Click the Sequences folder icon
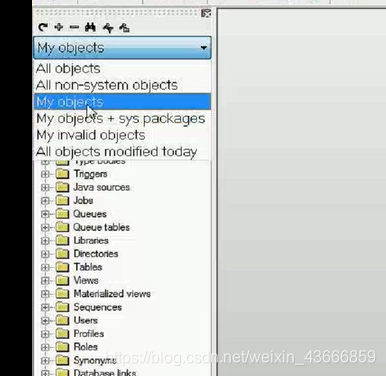386x376 pixels. point(62,307)
